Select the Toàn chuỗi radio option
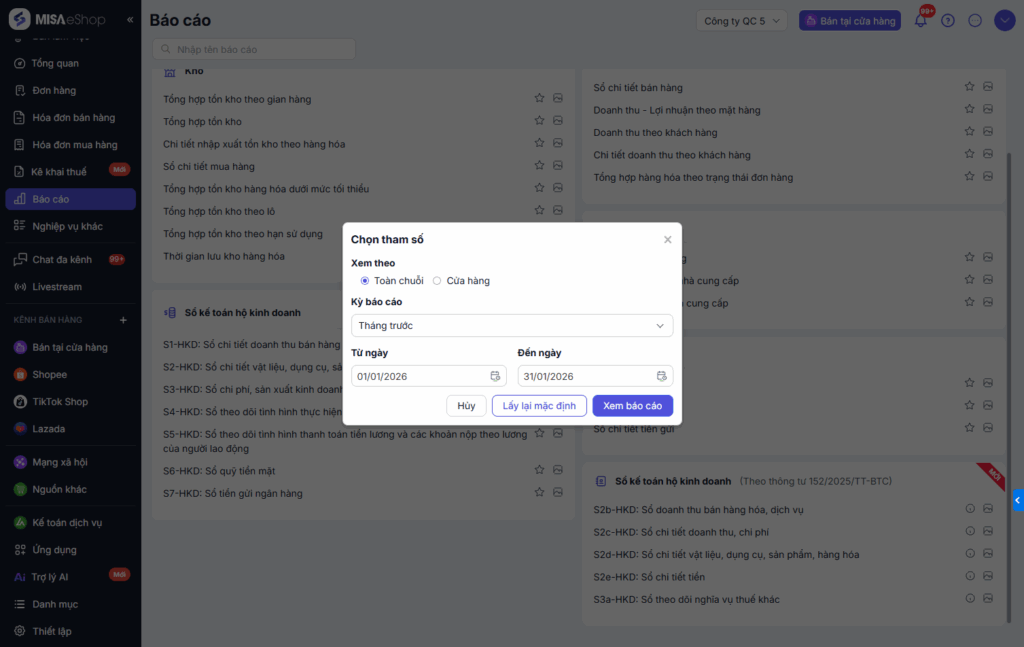Image resolution: width=1024 pixels, height=647 pixels. tap(365, 281)
